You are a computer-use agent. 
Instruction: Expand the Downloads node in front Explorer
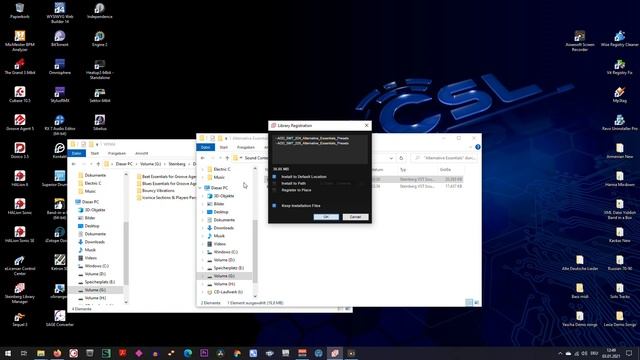point(203,228)
